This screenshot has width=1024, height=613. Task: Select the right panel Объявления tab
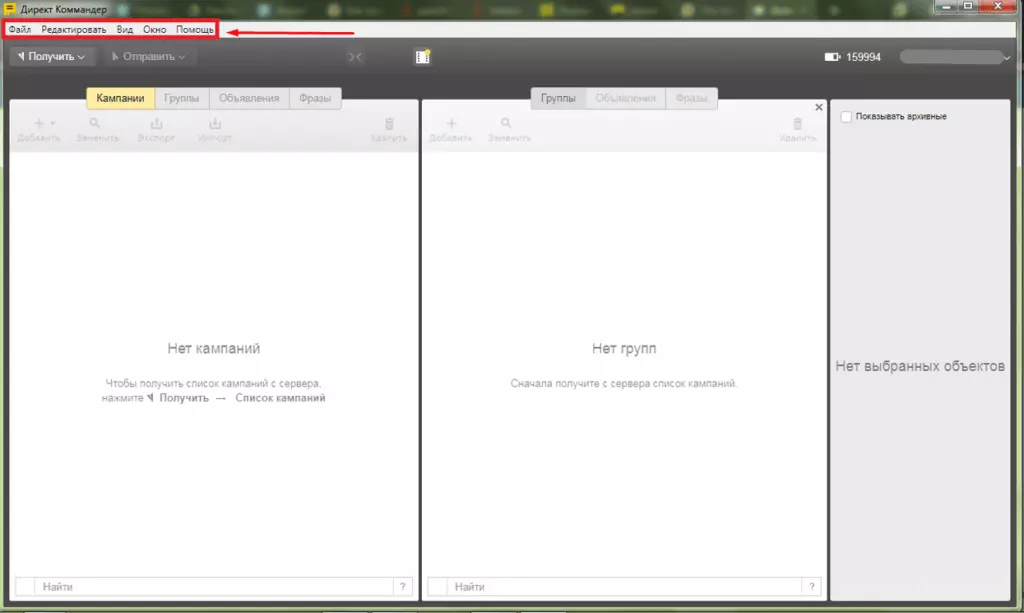coord(626,98)
